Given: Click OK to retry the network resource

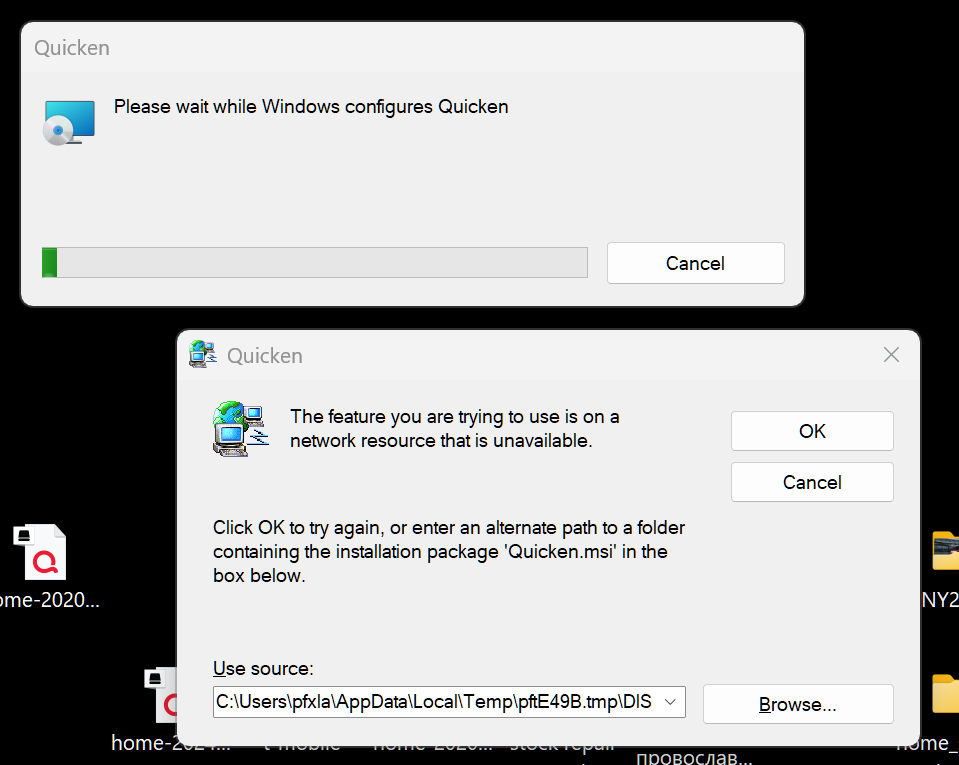Looking at the screenshot, I should click(812, 431).
